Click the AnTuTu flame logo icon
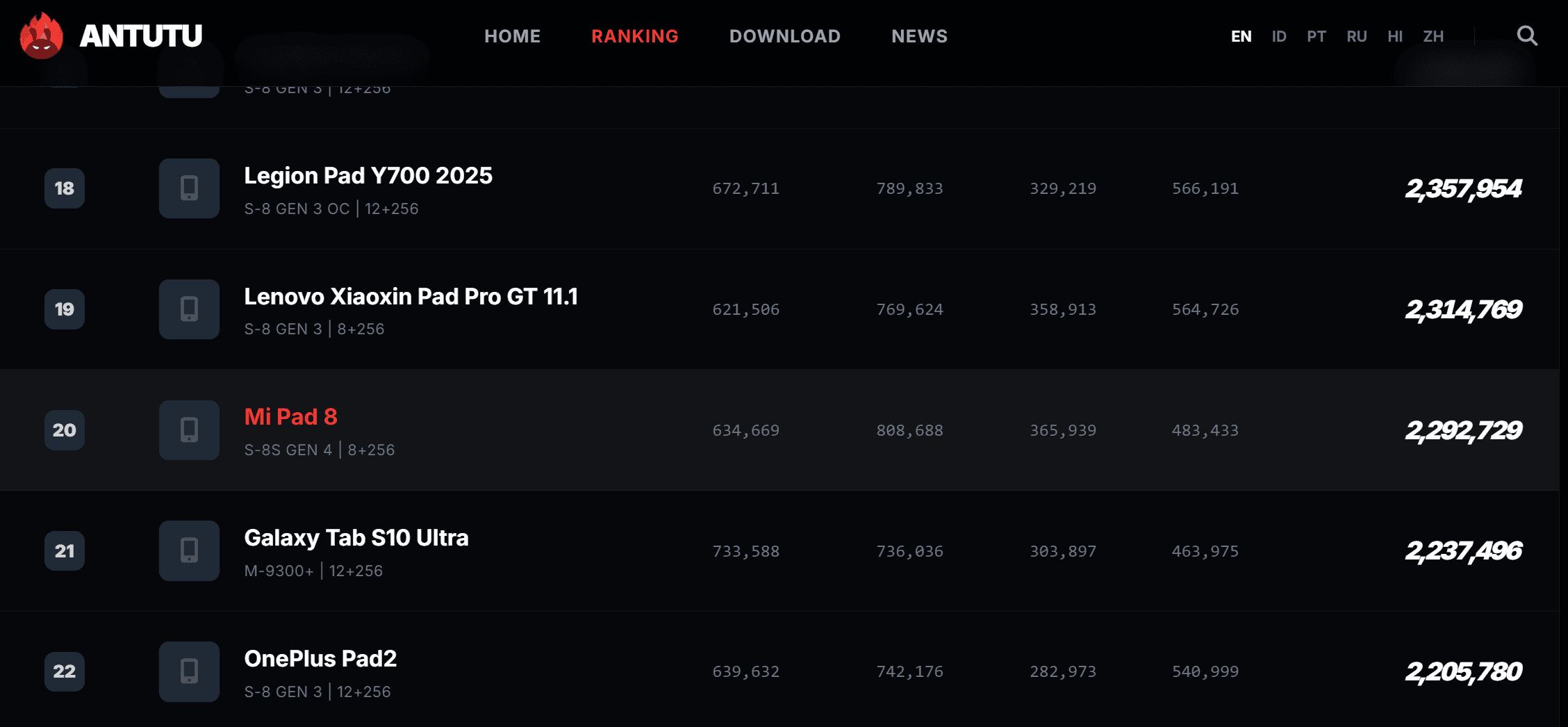Image resolution: width=1568 pixels, height=727 pixels. [42, 35]
